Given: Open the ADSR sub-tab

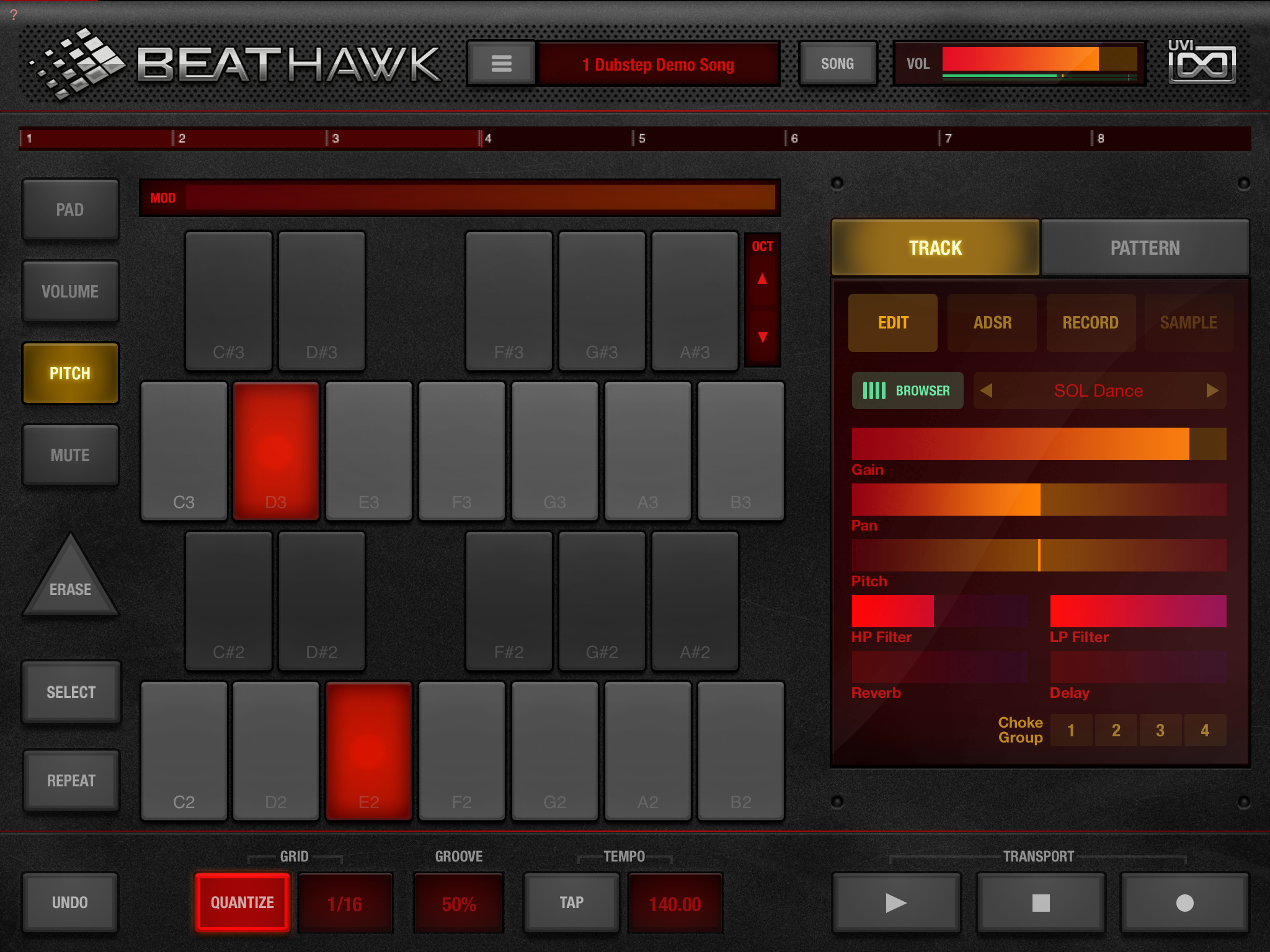Looking at the screenshot, I should click(x=992, y=322).
